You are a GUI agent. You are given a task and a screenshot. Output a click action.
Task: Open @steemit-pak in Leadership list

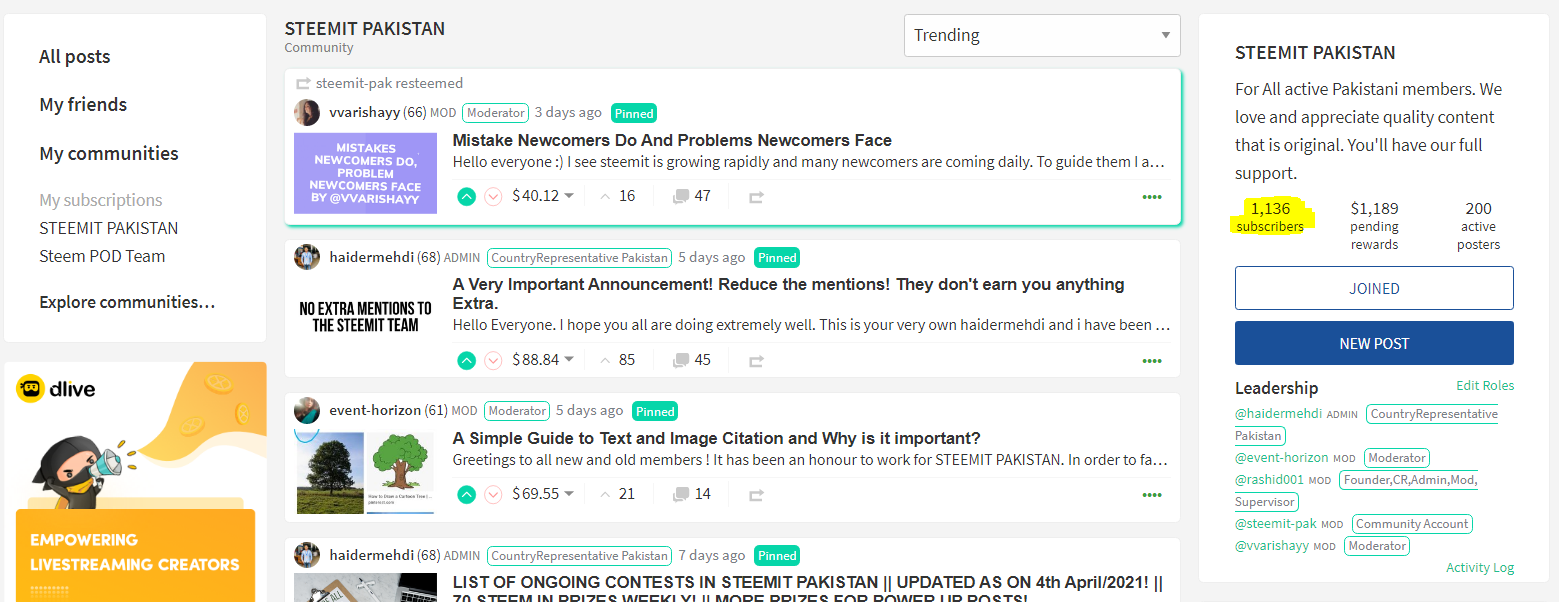click(1275, 524)
